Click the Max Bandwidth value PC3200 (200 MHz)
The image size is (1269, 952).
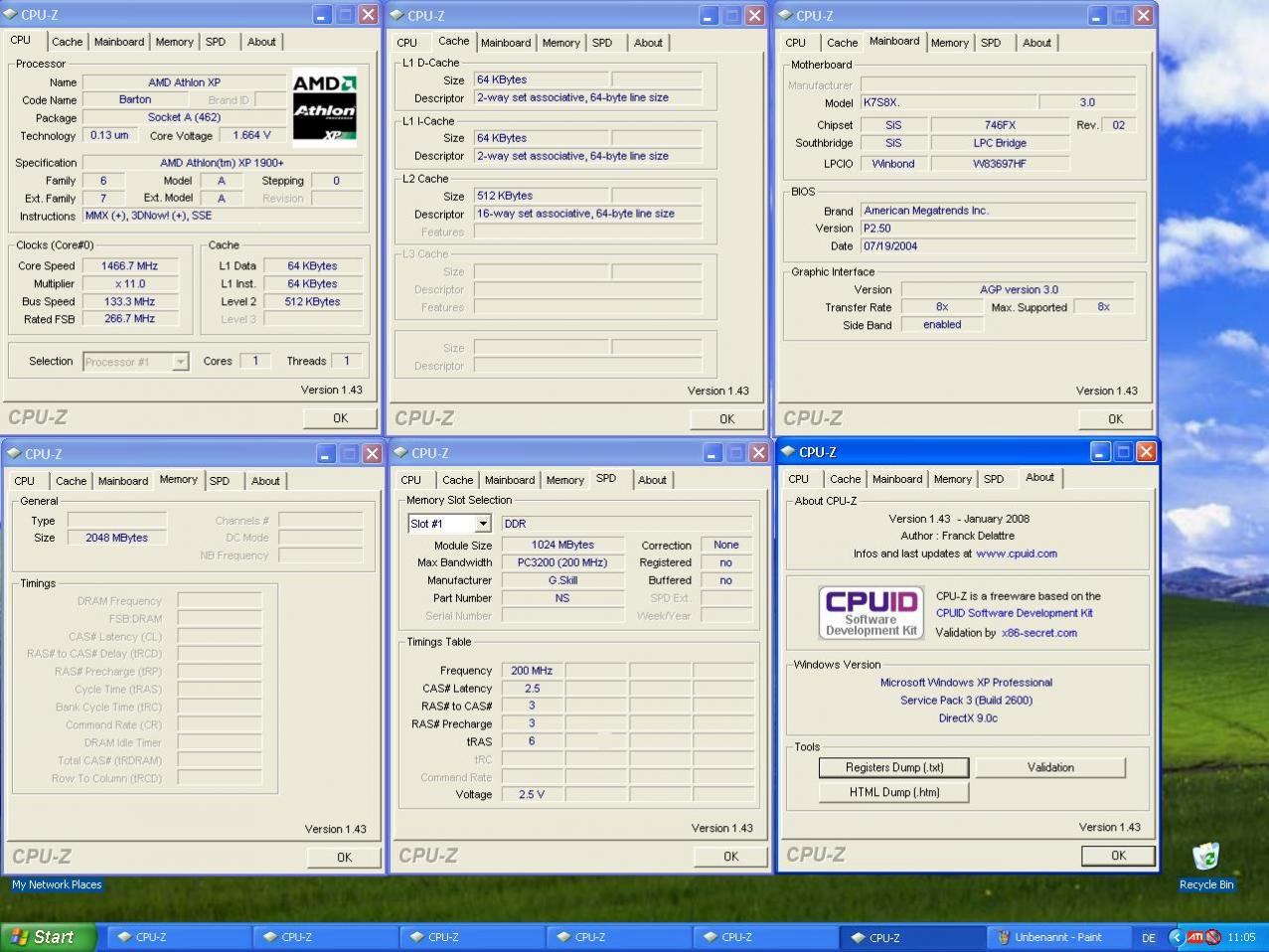561,562
